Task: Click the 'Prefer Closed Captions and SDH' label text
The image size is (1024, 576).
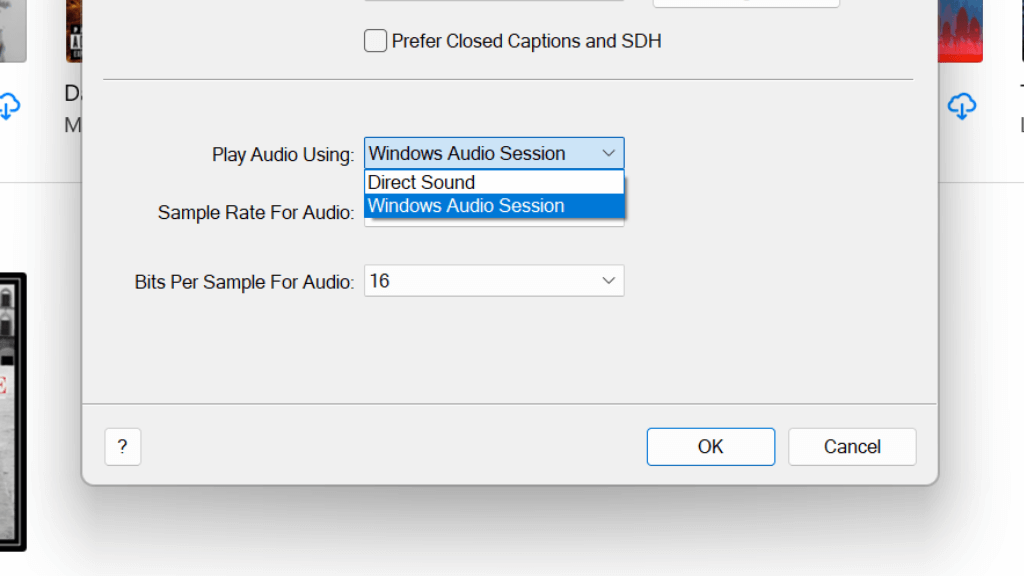Action: (x=526, y=41)
